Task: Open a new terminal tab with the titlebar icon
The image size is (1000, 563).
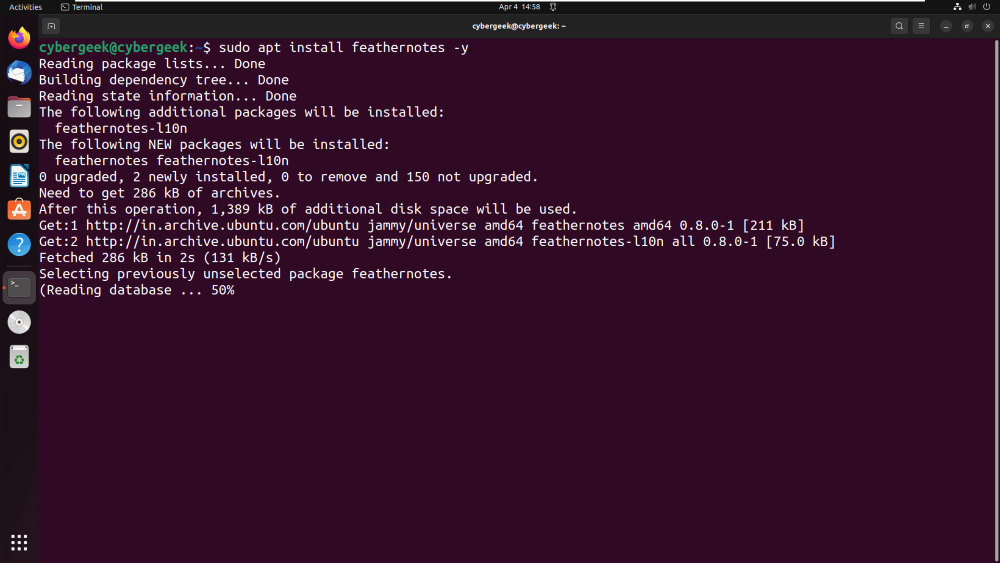Action: pyautogui.click(x=52, y=26)
